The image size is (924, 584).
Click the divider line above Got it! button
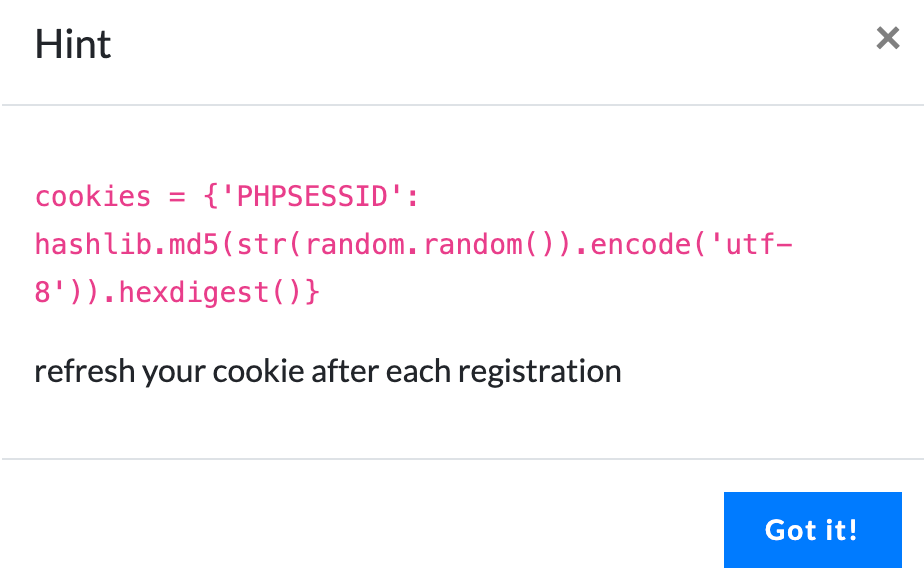click(x=462, y=458)
